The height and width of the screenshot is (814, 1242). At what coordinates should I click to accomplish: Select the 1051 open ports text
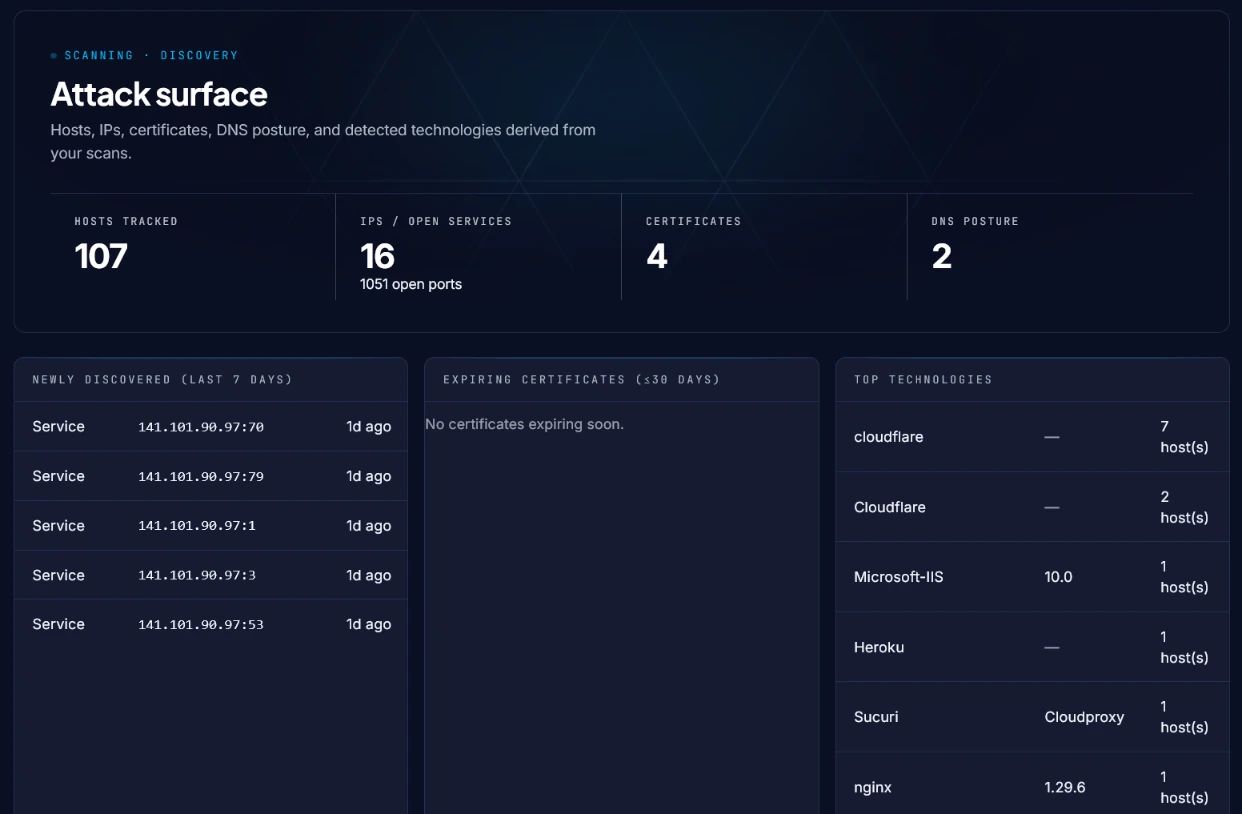pos(411,284)
